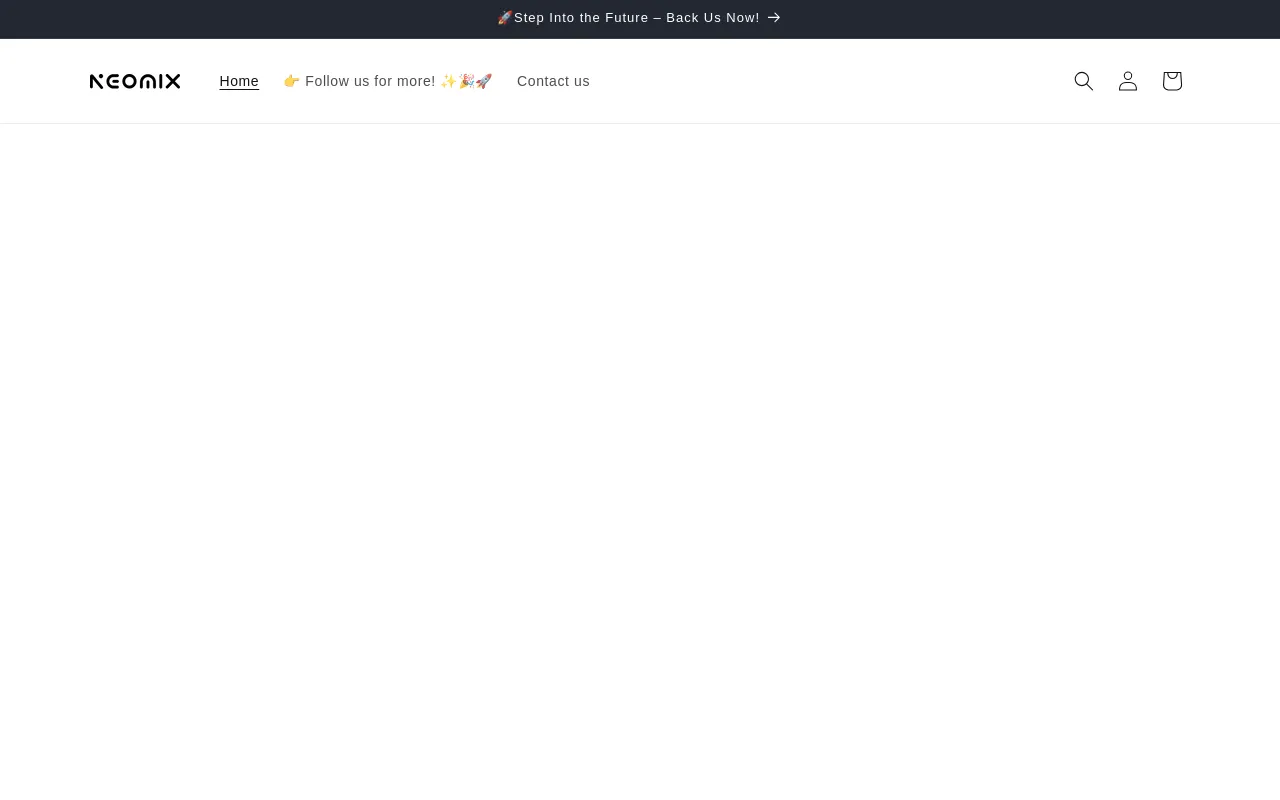Click the arrow icon in announcement bar
This screenshot has height=800, width=1280.
point(774,18)
